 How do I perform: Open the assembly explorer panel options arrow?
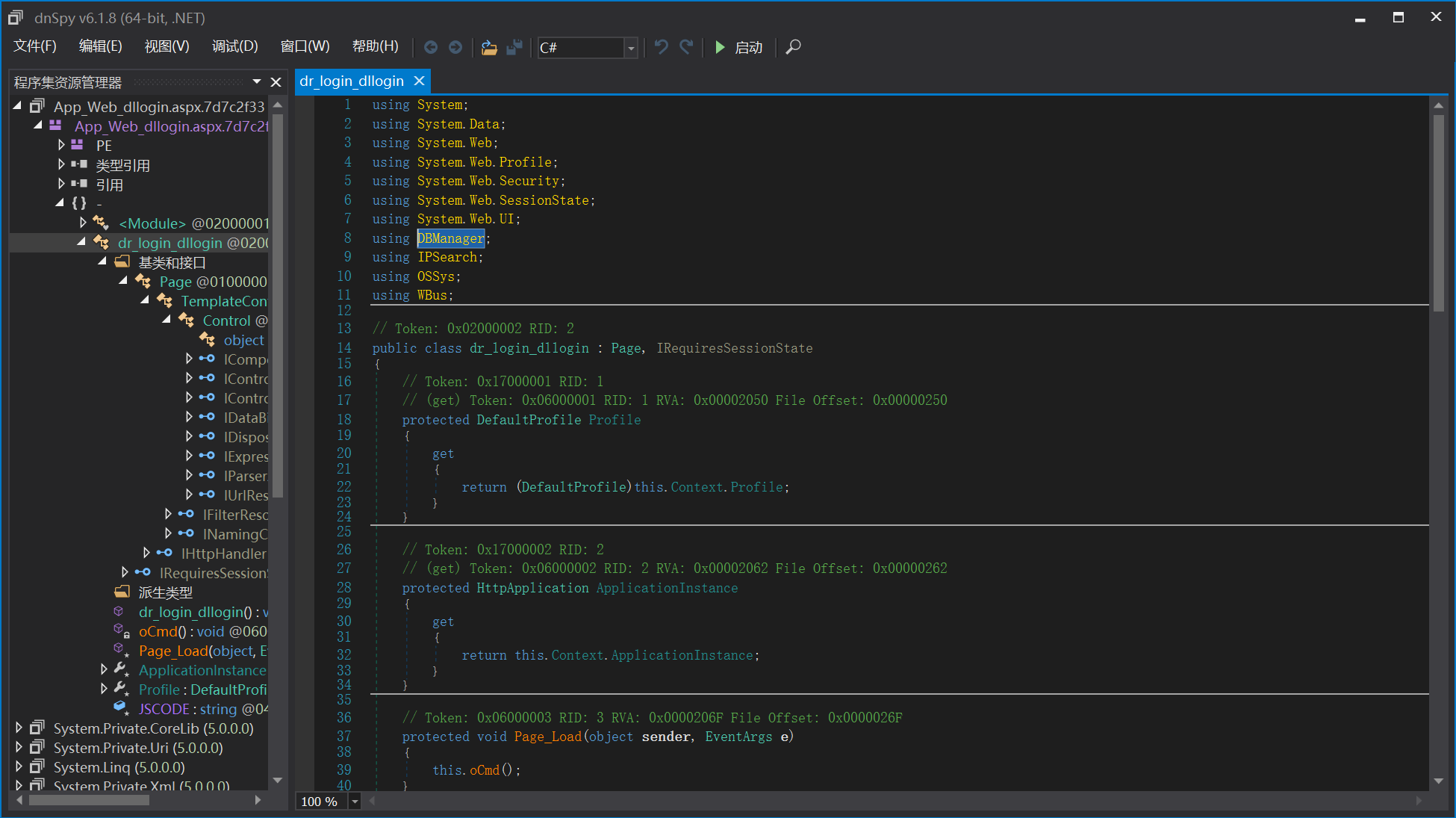(x=257, y=81)
